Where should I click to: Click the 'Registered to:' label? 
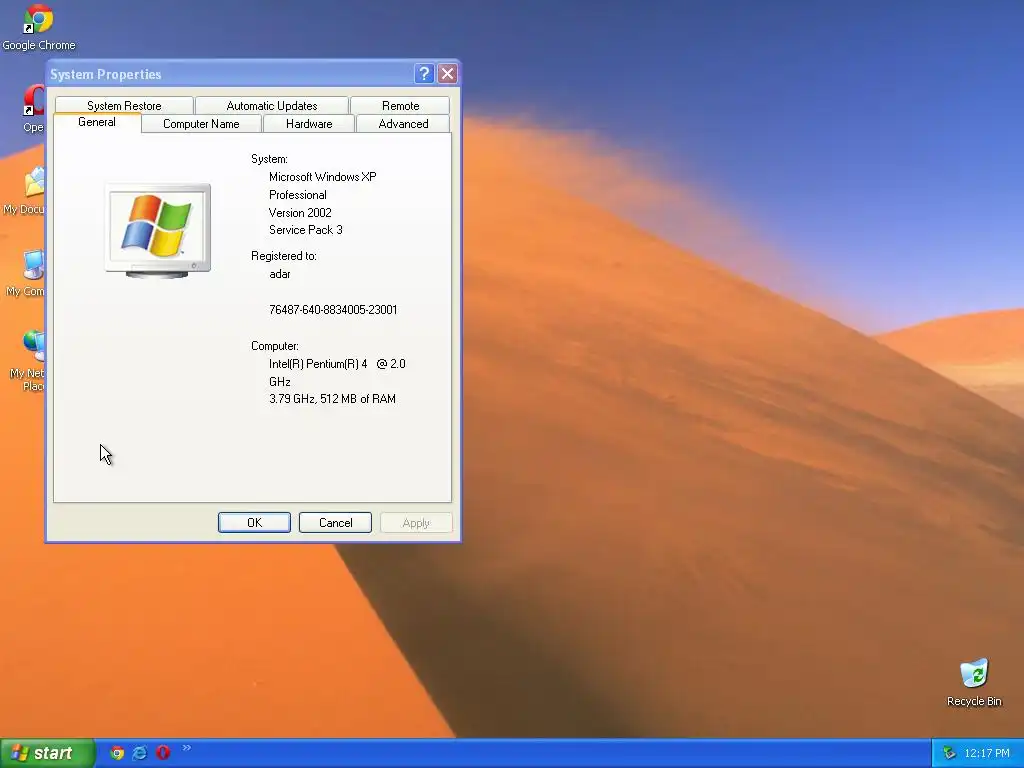click(284, 256)
